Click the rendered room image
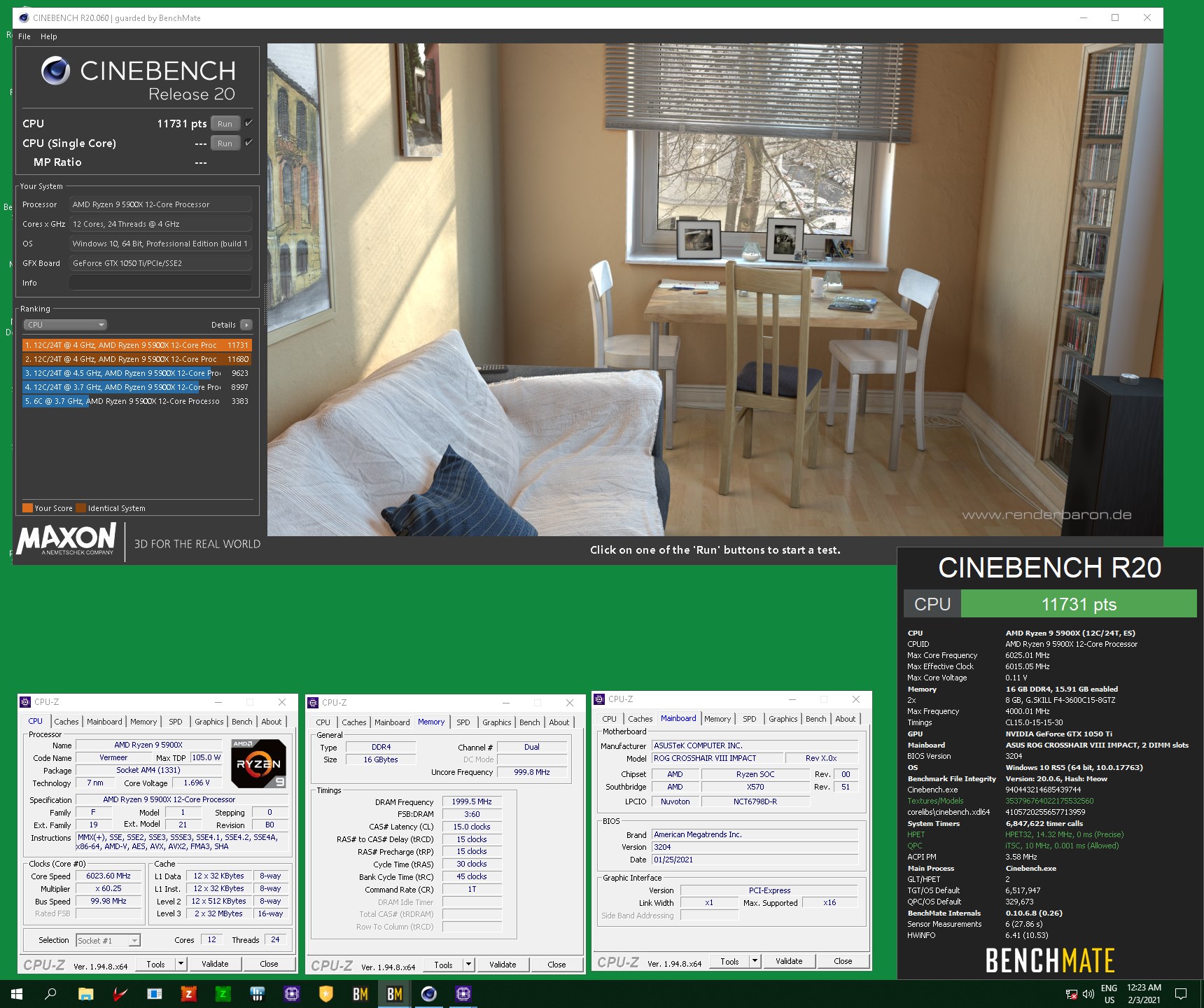Image resolution: width=1204 pixels, height=1008 pixels. point(715,290)
